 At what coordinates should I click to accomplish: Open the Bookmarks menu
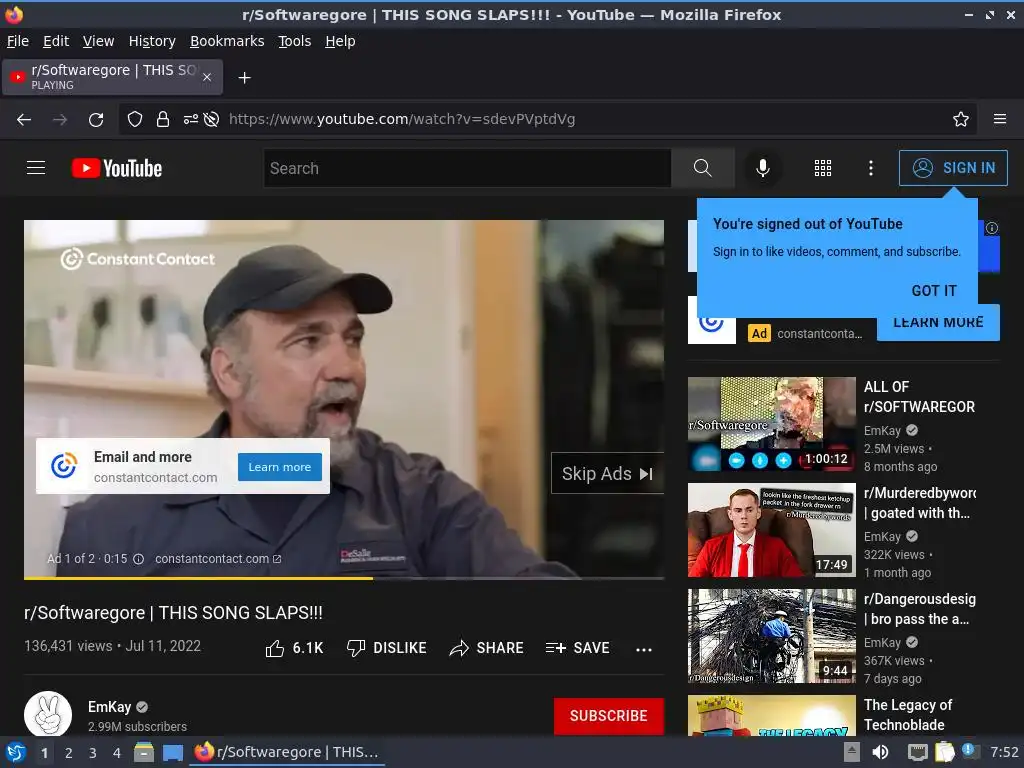[x=227, y=41]
